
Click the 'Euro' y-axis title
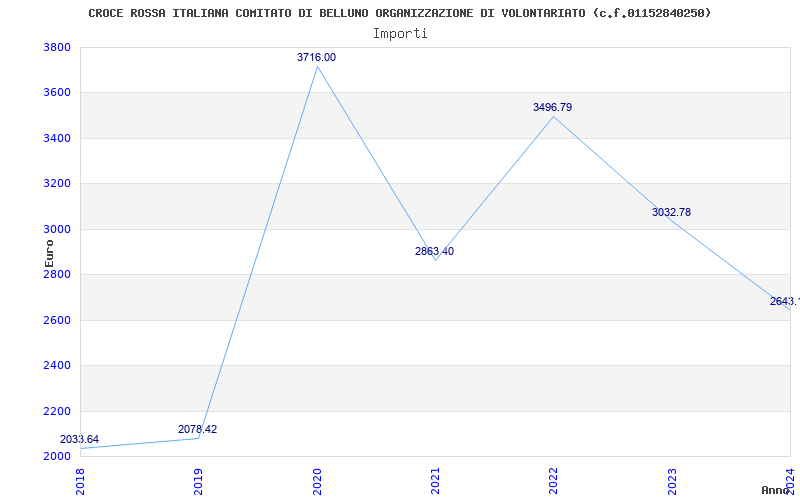tap(49, 253)
